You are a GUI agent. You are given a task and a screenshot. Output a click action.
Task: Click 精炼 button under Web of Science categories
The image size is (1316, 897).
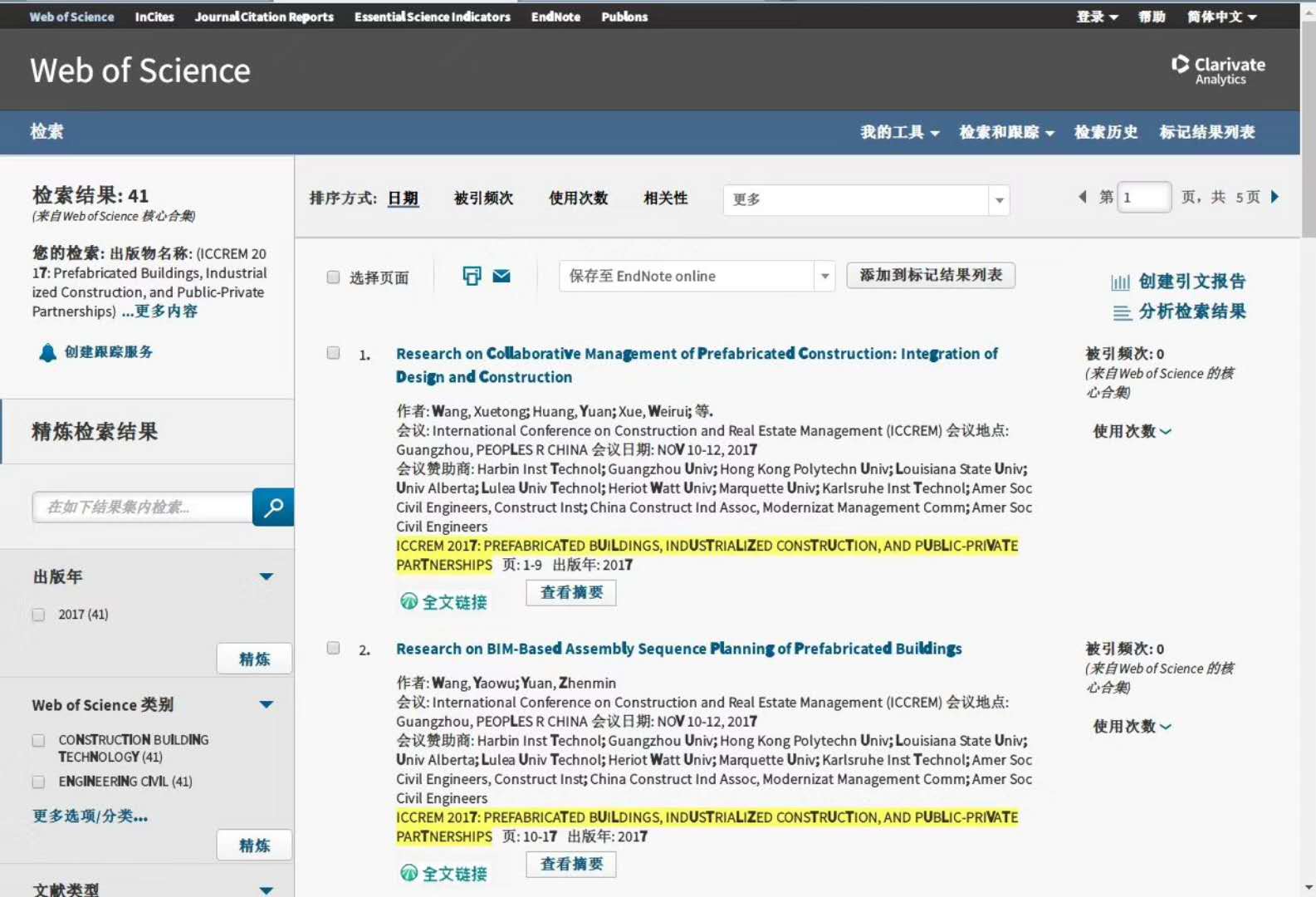pyautogui.click(x=254, y=846)
